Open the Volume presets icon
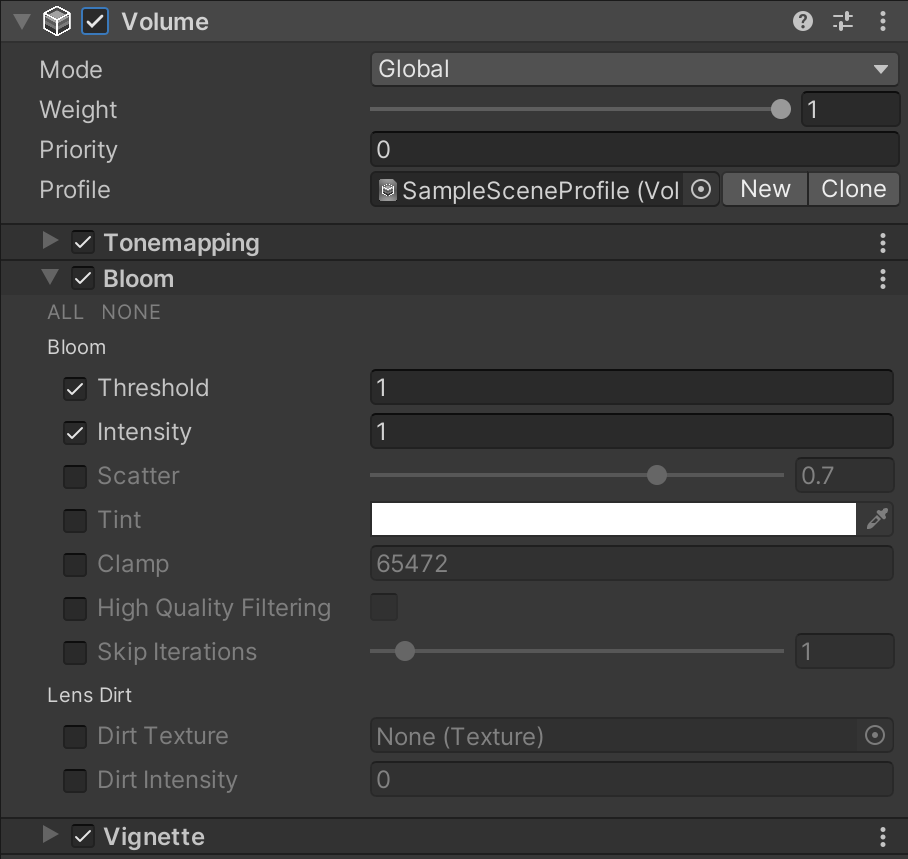This screenshot has height=859, width=908. [842, 21]
